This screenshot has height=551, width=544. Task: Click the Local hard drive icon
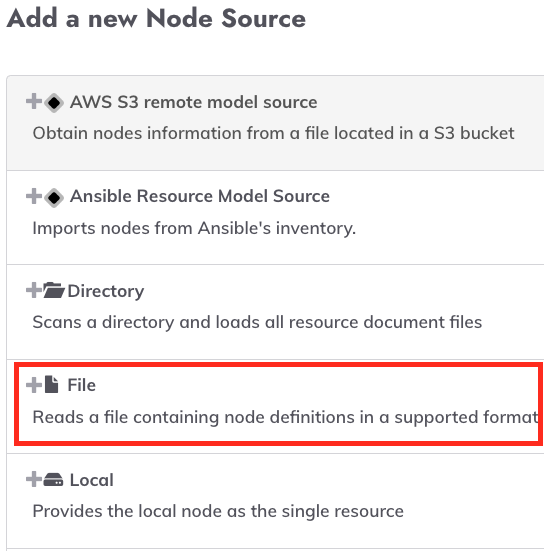pos(53,480)
